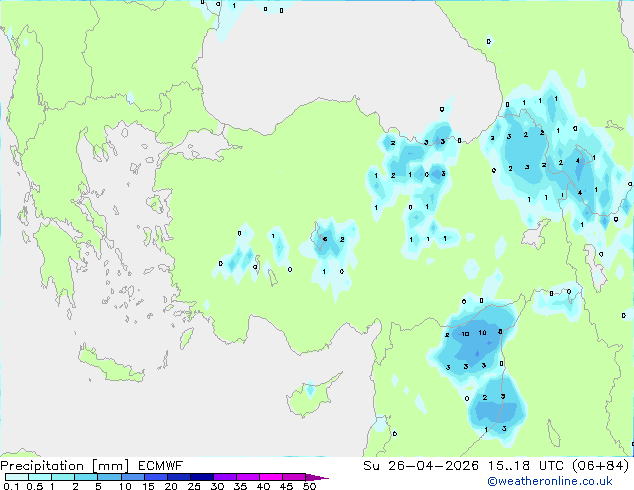Click the '50' label on the legend scale
Viewport: 634px width, 490px height.
coord(309,487)
